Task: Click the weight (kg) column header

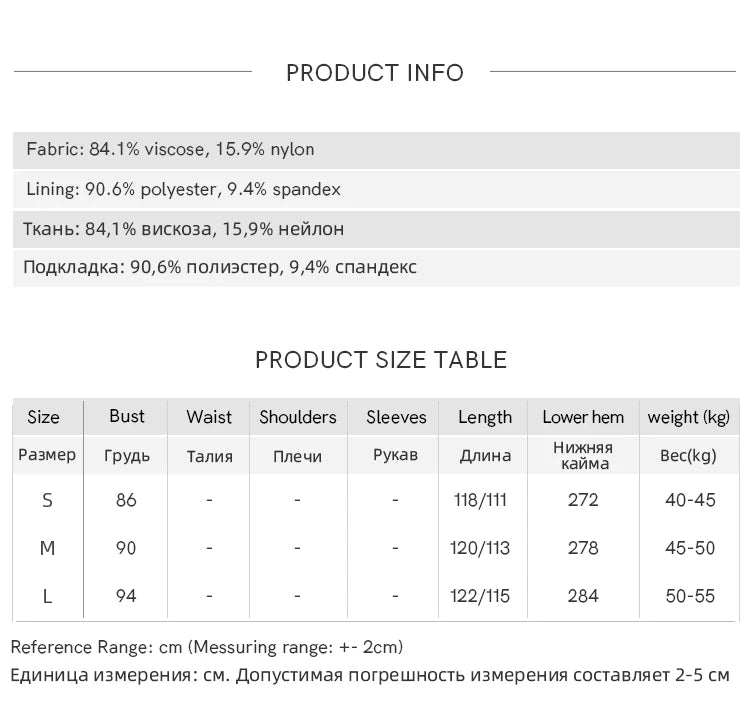Action: [689, 418]
